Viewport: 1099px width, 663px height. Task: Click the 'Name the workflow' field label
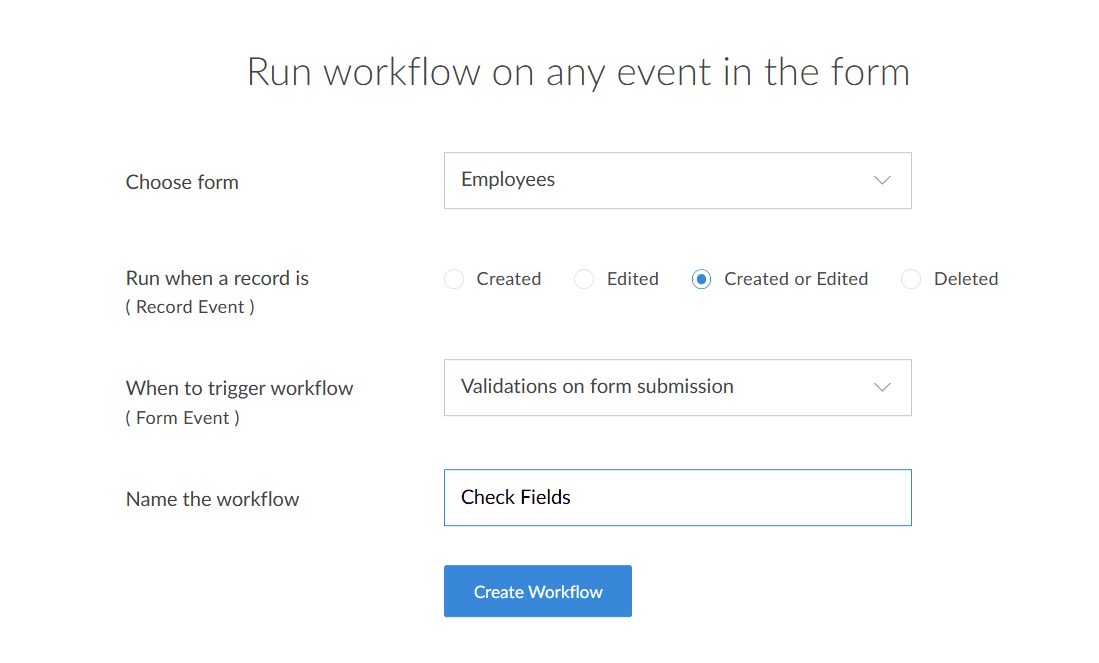coord(212,499)
